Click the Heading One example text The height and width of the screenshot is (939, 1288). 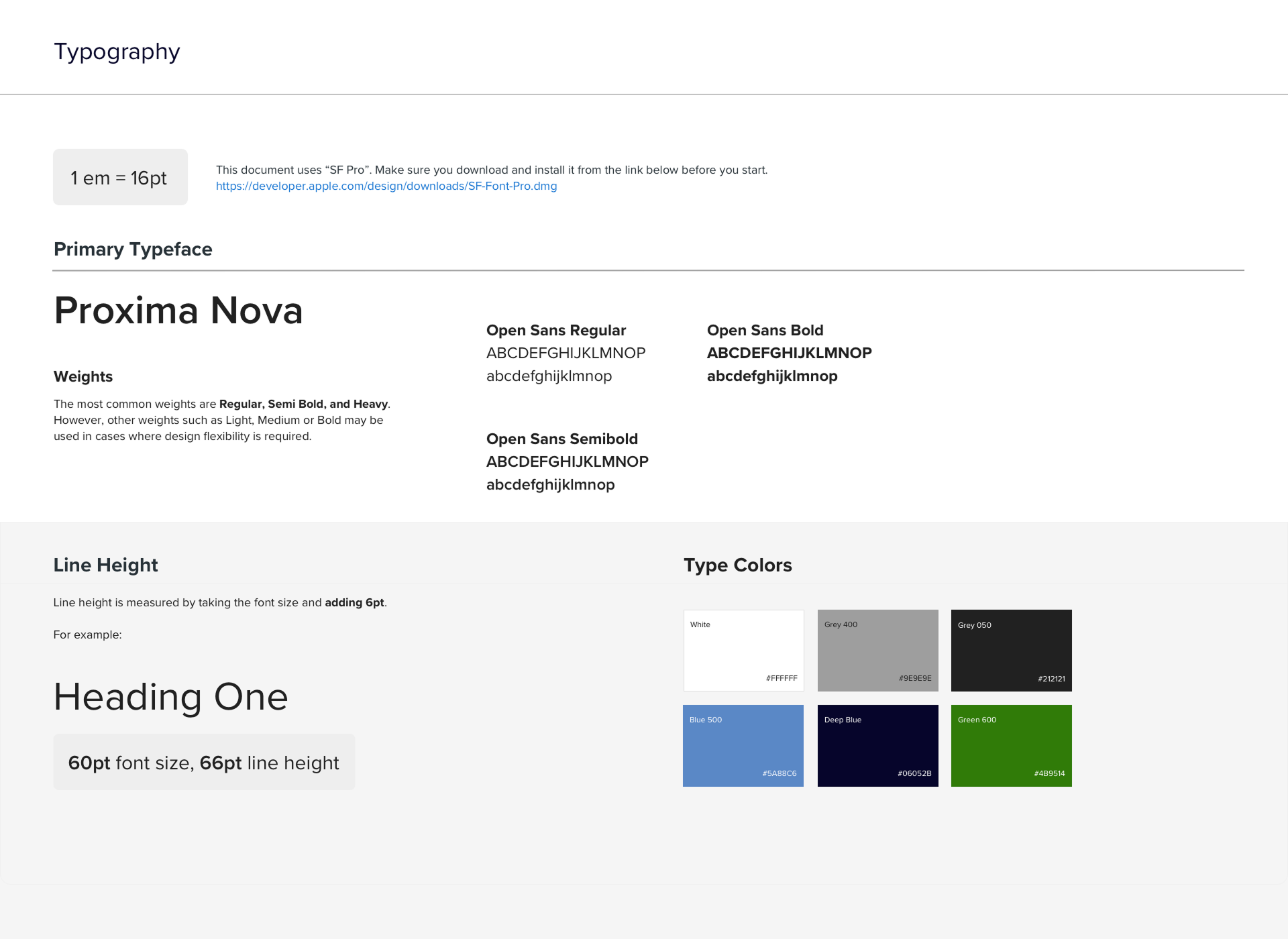170,697
